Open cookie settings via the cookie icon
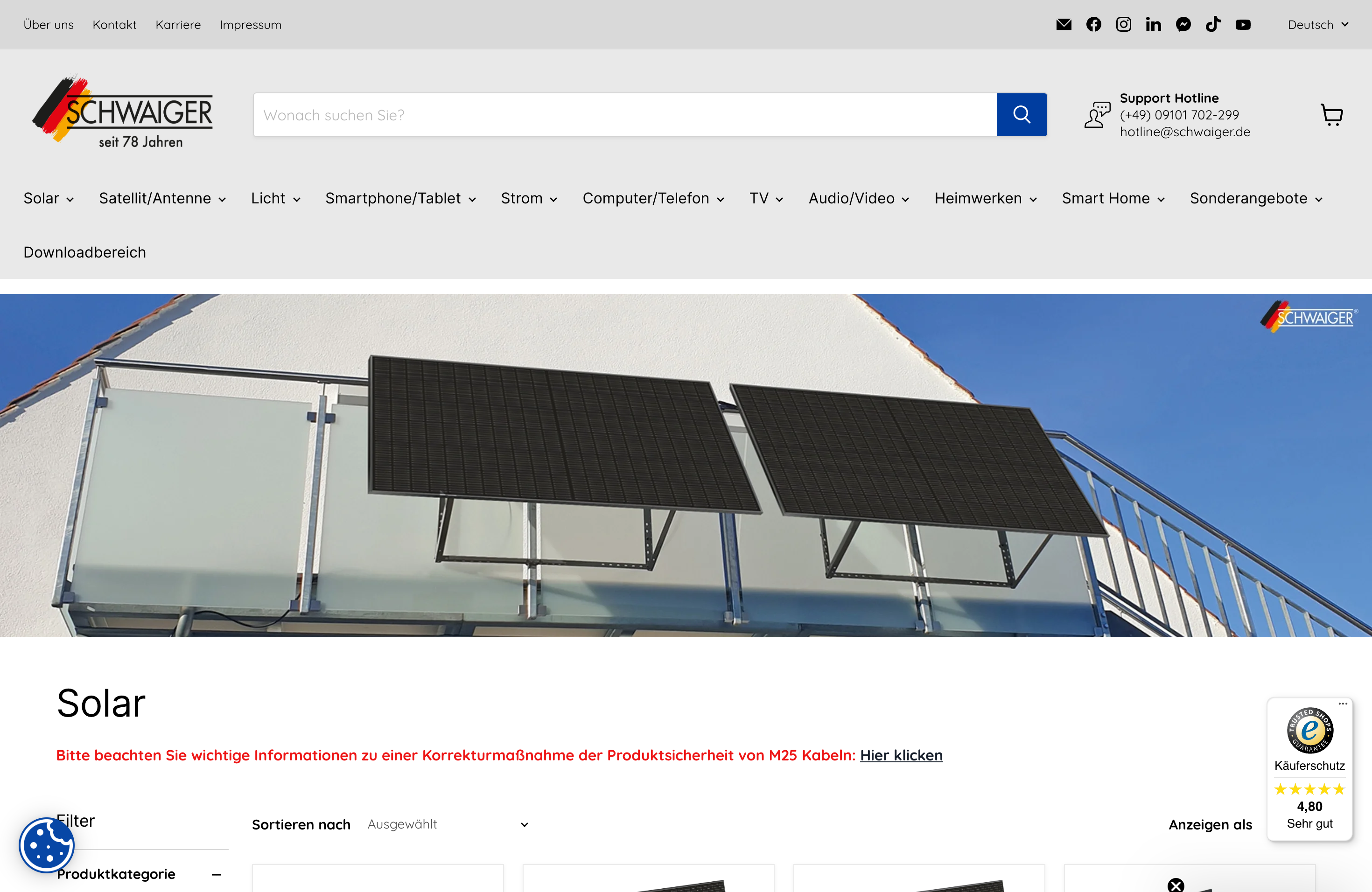Image resolution: width=1372 pixels, height=892 pixels. coord(47,845)
